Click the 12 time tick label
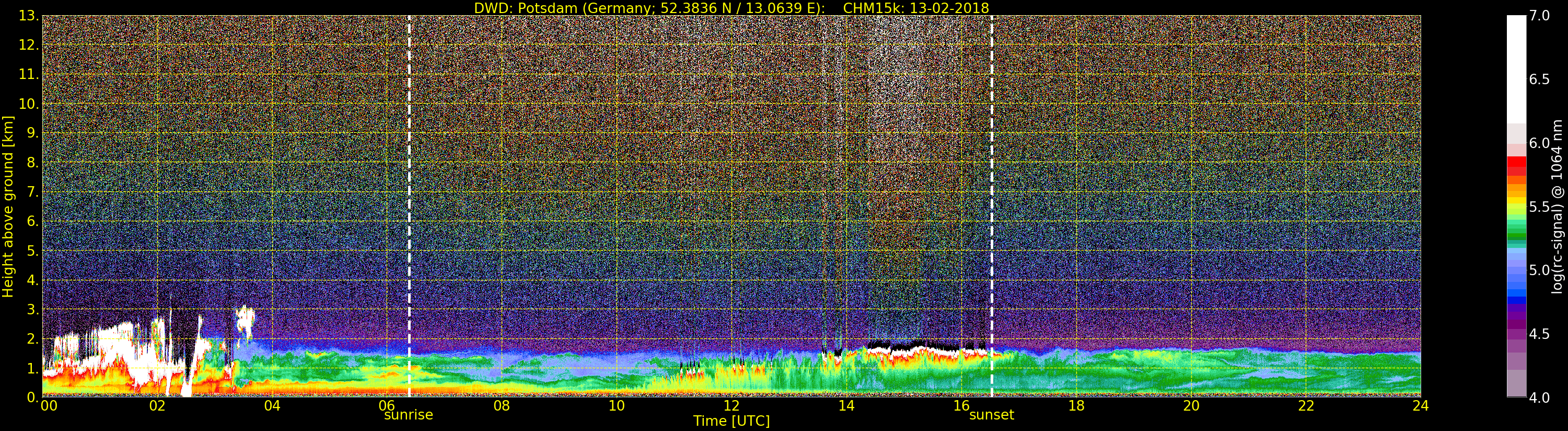Screen dimensions: 1568x431 (x=731, y=405)
